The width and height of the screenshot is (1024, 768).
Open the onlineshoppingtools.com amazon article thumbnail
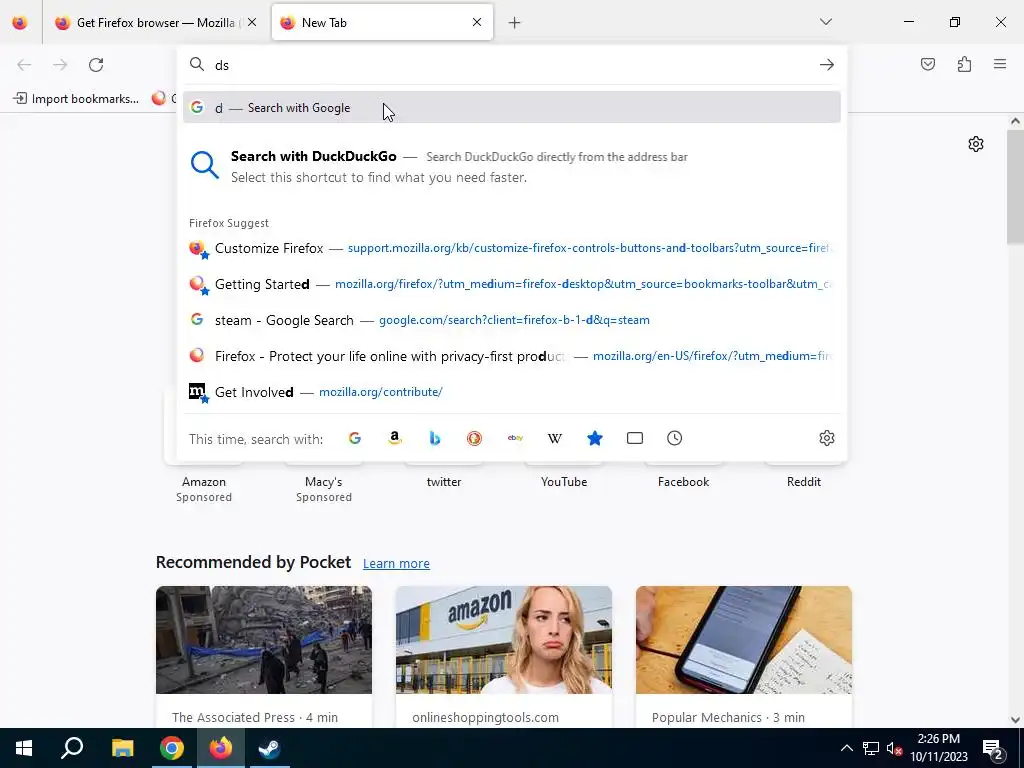[x=504, y=640]
